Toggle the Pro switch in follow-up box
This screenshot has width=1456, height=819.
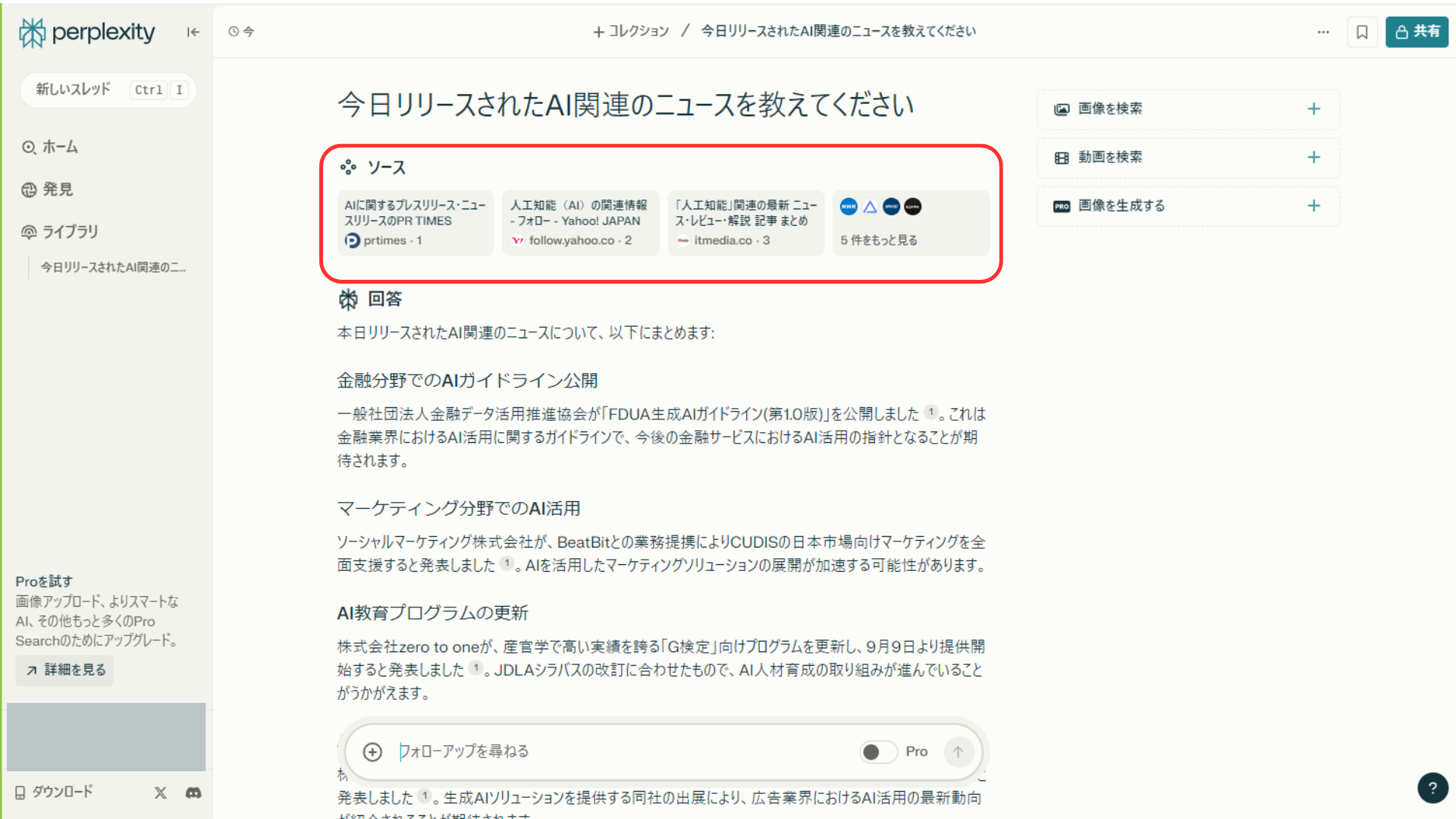[x=878, y=752]
